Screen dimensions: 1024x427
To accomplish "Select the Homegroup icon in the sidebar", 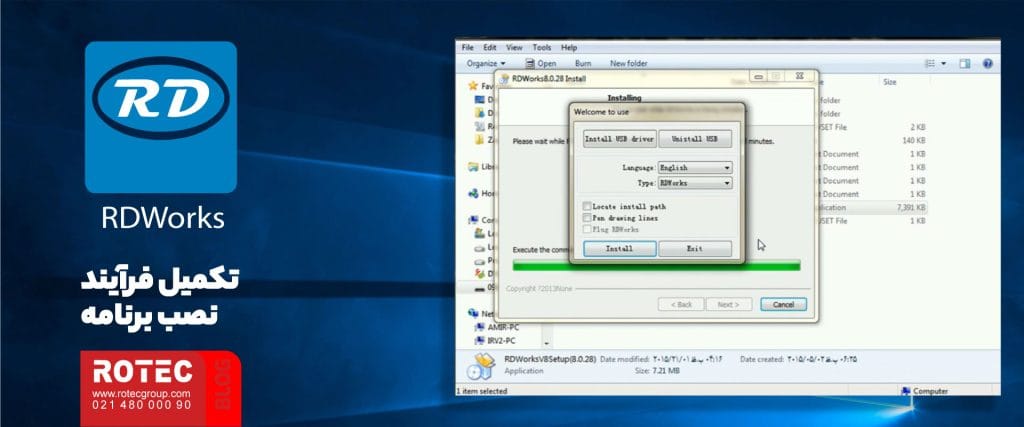I will (473, 193).
